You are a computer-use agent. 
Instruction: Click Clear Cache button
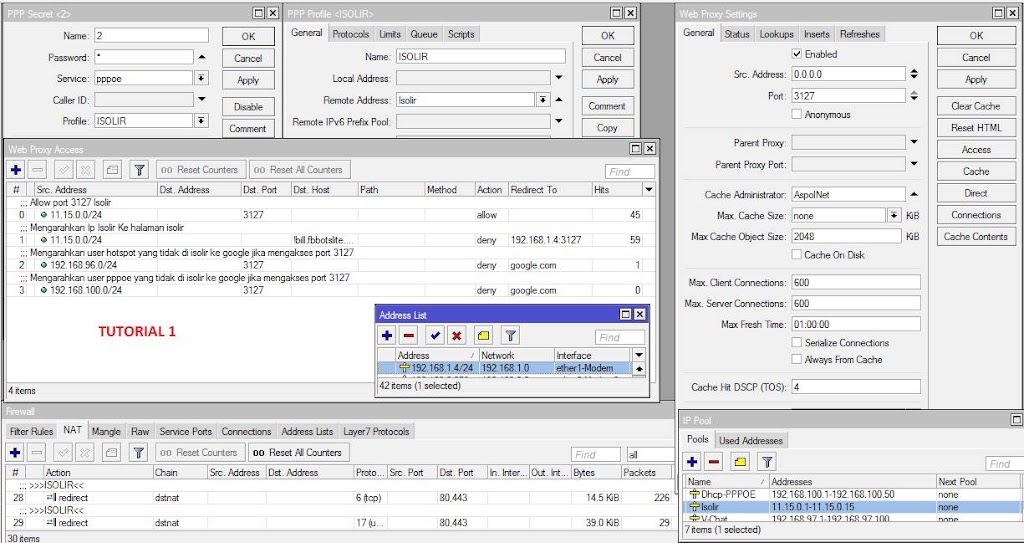tap(976, 106)
